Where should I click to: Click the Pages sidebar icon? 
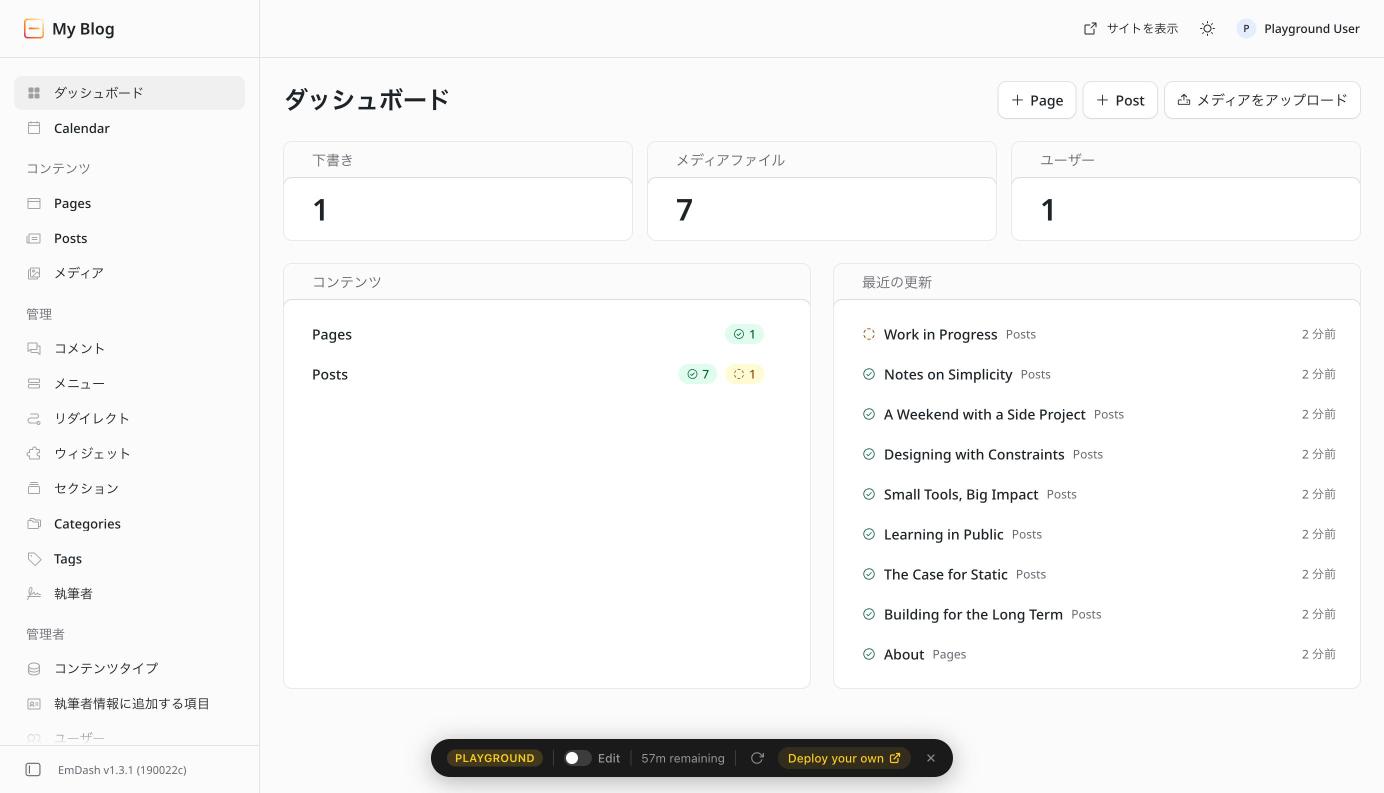click(34, 203)
